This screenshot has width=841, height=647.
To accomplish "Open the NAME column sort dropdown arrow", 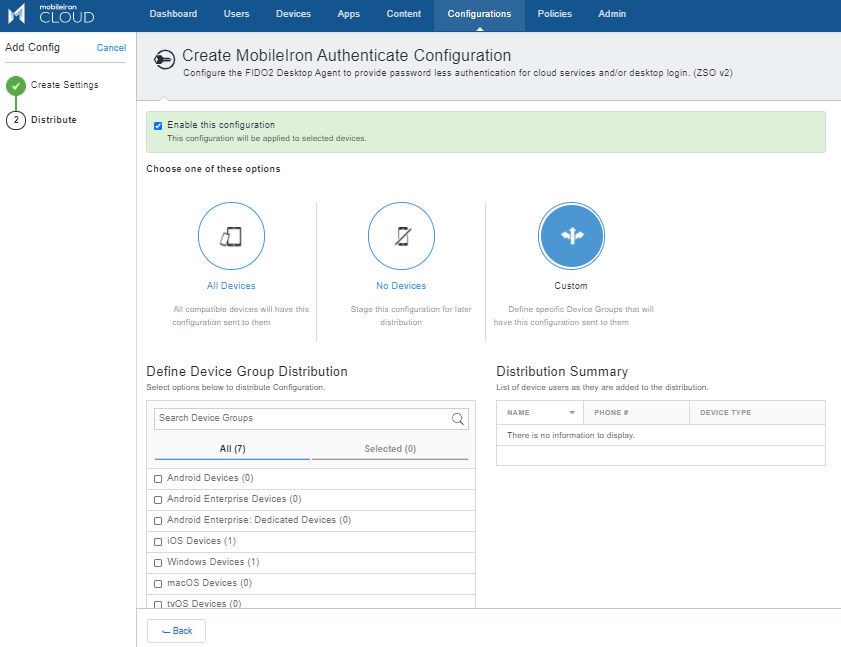I will coord(572,413).
